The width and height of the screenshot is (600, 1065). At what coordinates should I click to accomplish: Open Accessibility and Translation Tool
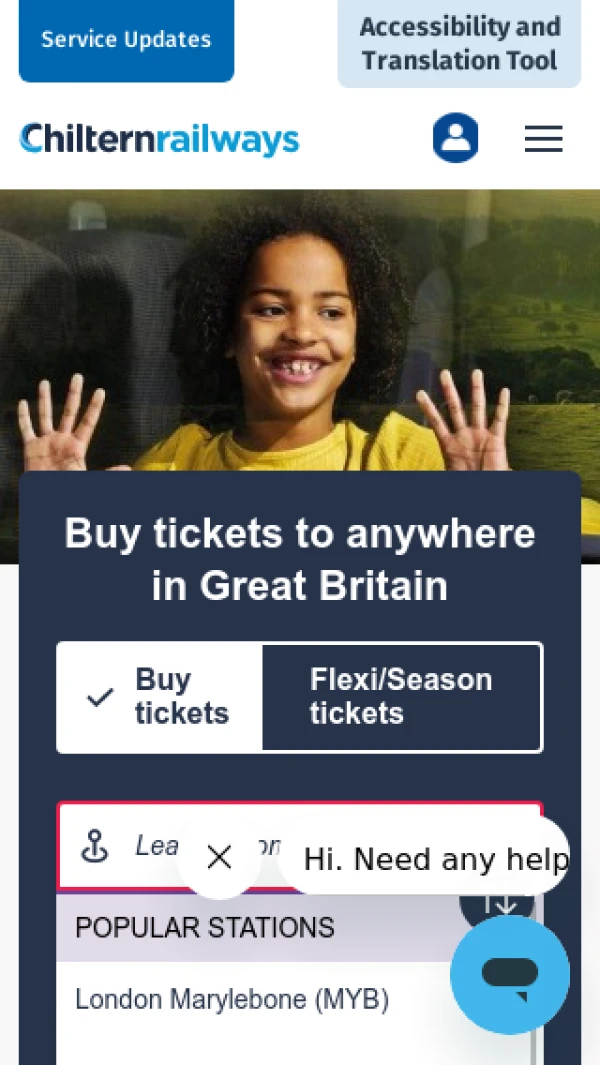459,43
